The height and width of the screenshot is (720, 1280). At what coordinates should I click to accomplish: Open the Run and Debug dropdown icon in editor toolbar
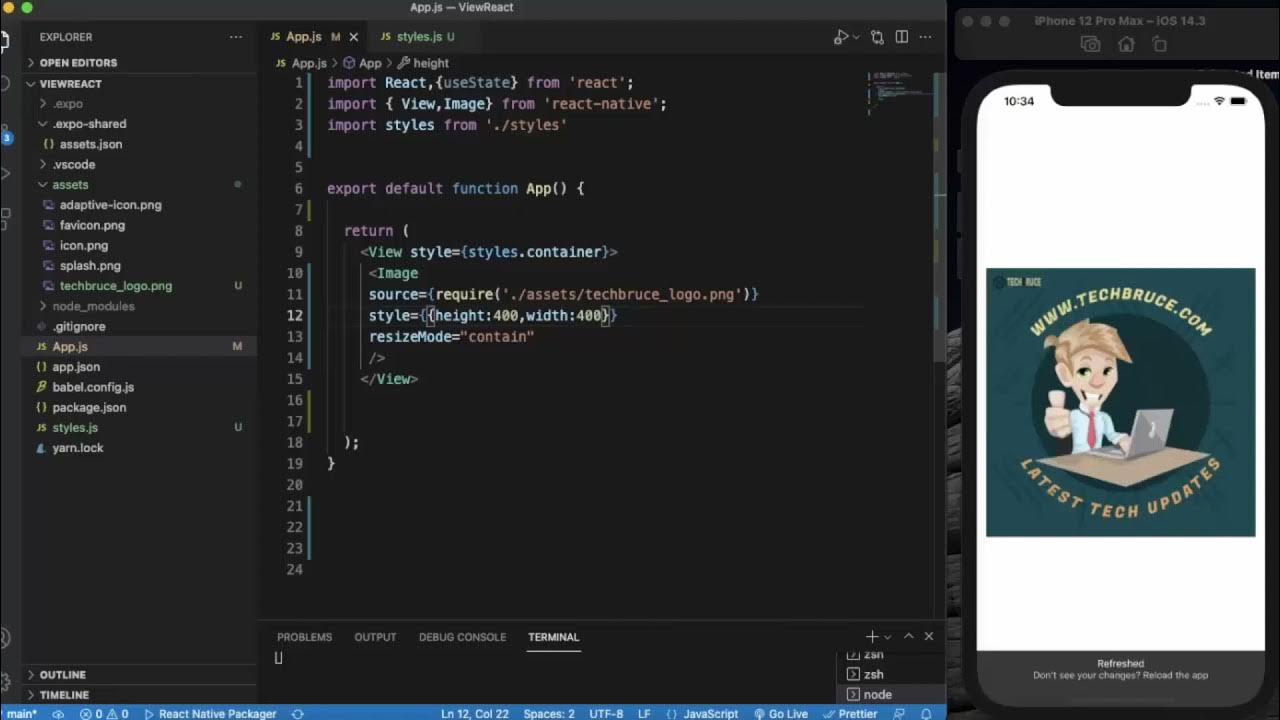(856, 37)
